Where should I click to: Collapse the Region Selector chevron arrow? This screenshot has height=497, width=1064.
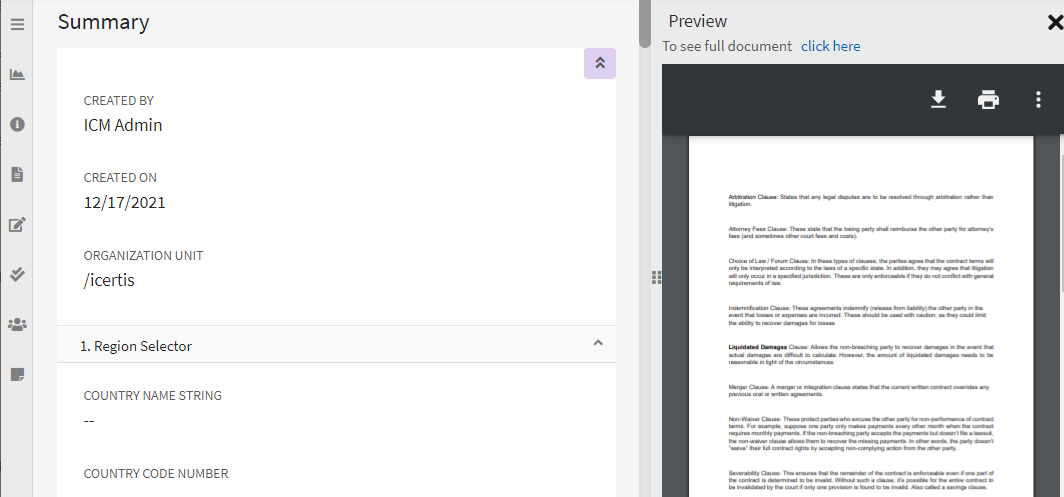click(x=598, y=343)
